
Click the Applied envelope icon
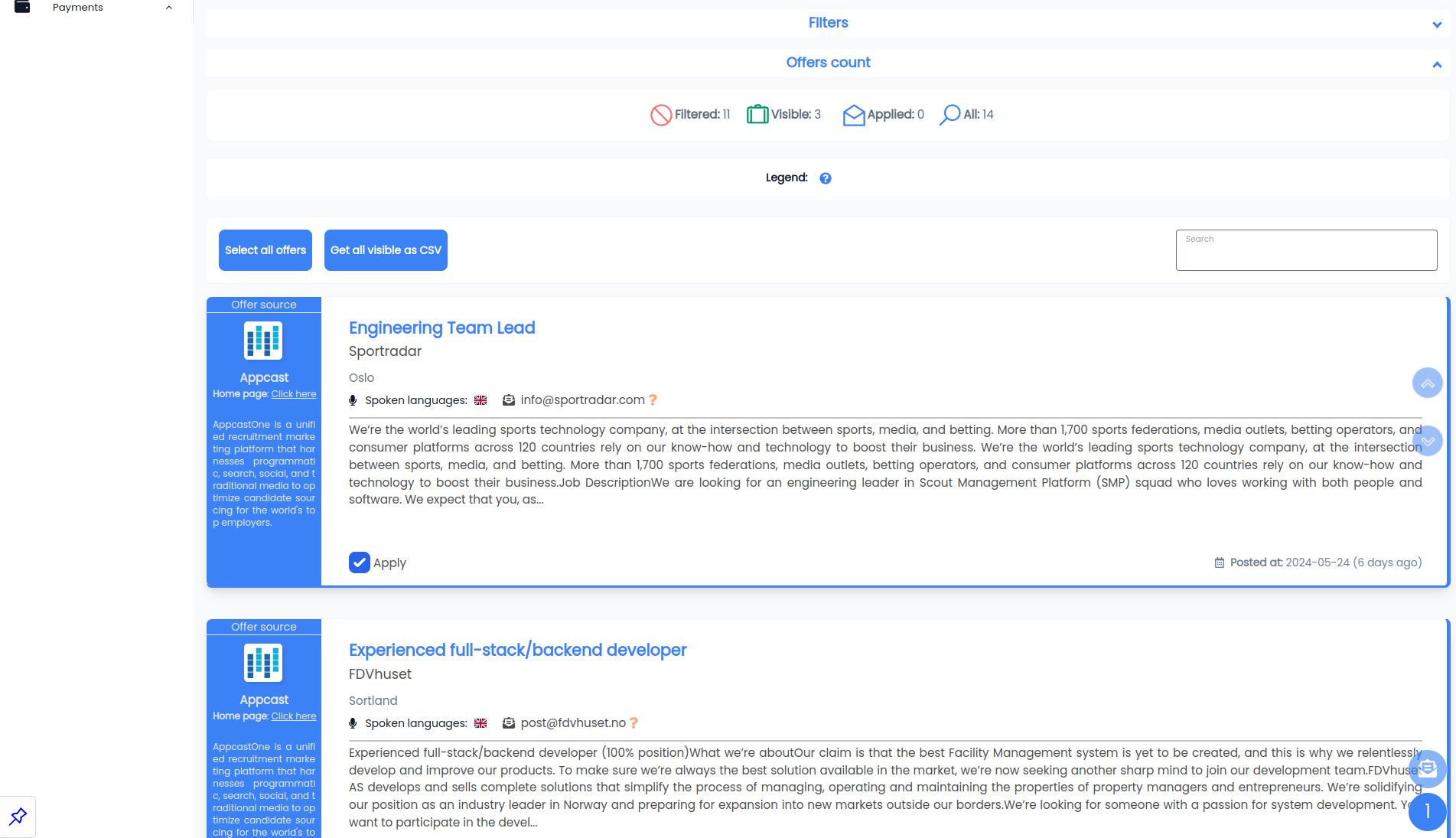(853, 115)
